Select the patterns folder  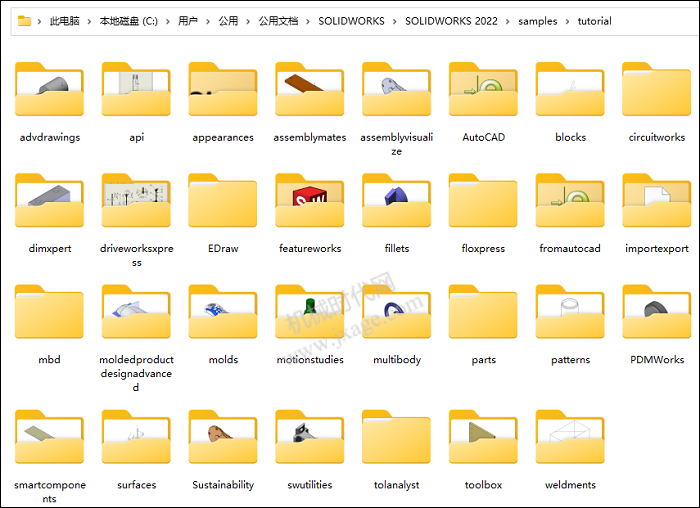[x=570, y=312]
